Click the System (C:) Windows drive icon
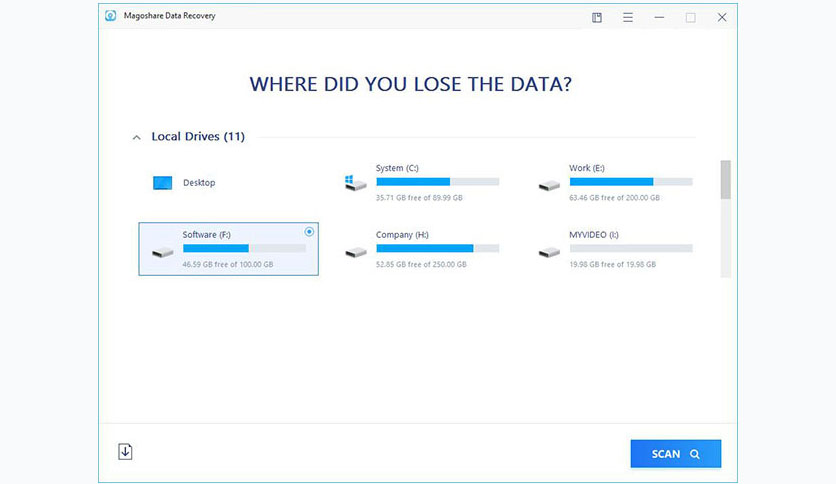The image size is (836, 484). click(x=355, y=183)
